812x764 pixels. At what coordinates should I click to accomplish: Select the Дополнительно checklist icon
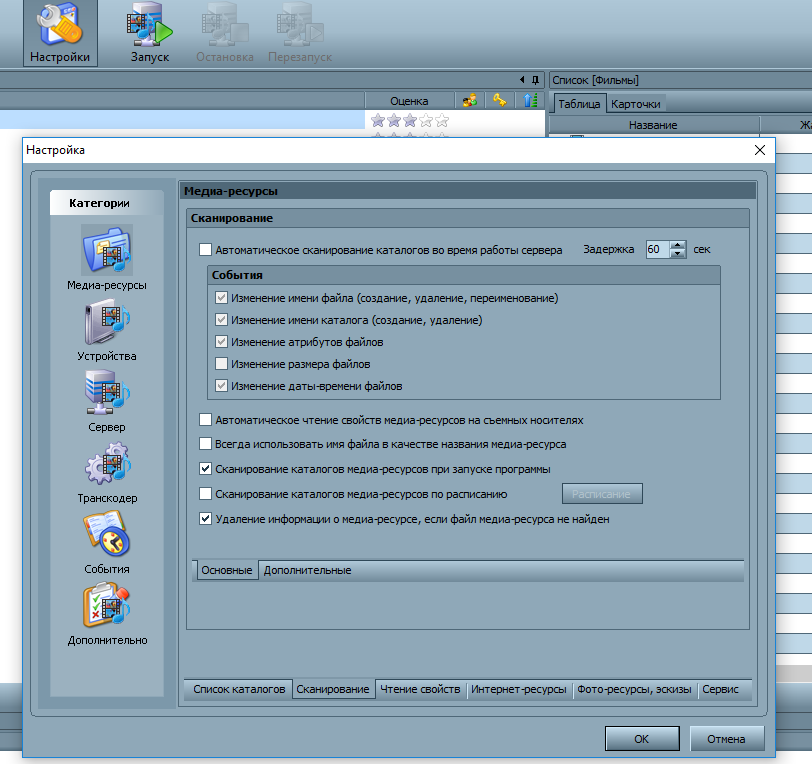pyautogui.click(x=106, y=606)
